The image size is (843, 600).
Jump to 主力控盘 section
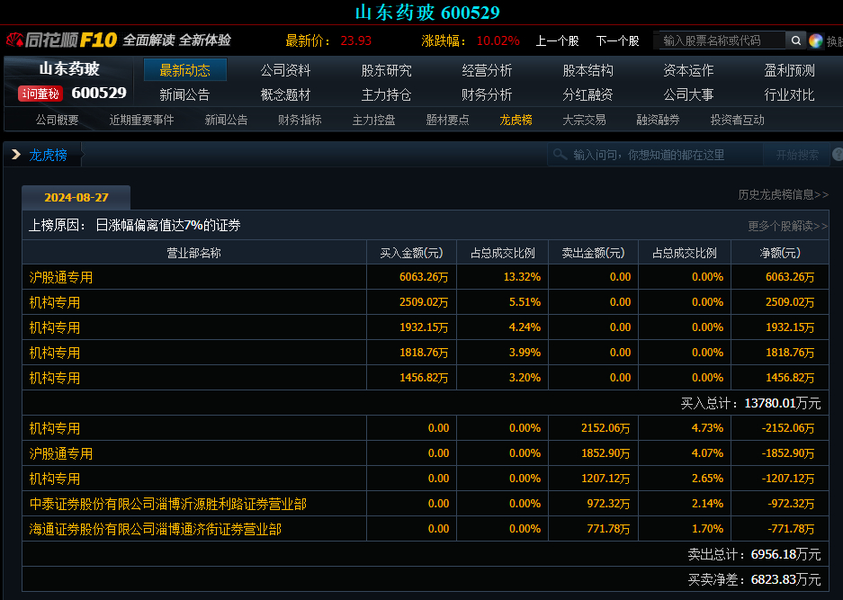click(x=374, y=120)
